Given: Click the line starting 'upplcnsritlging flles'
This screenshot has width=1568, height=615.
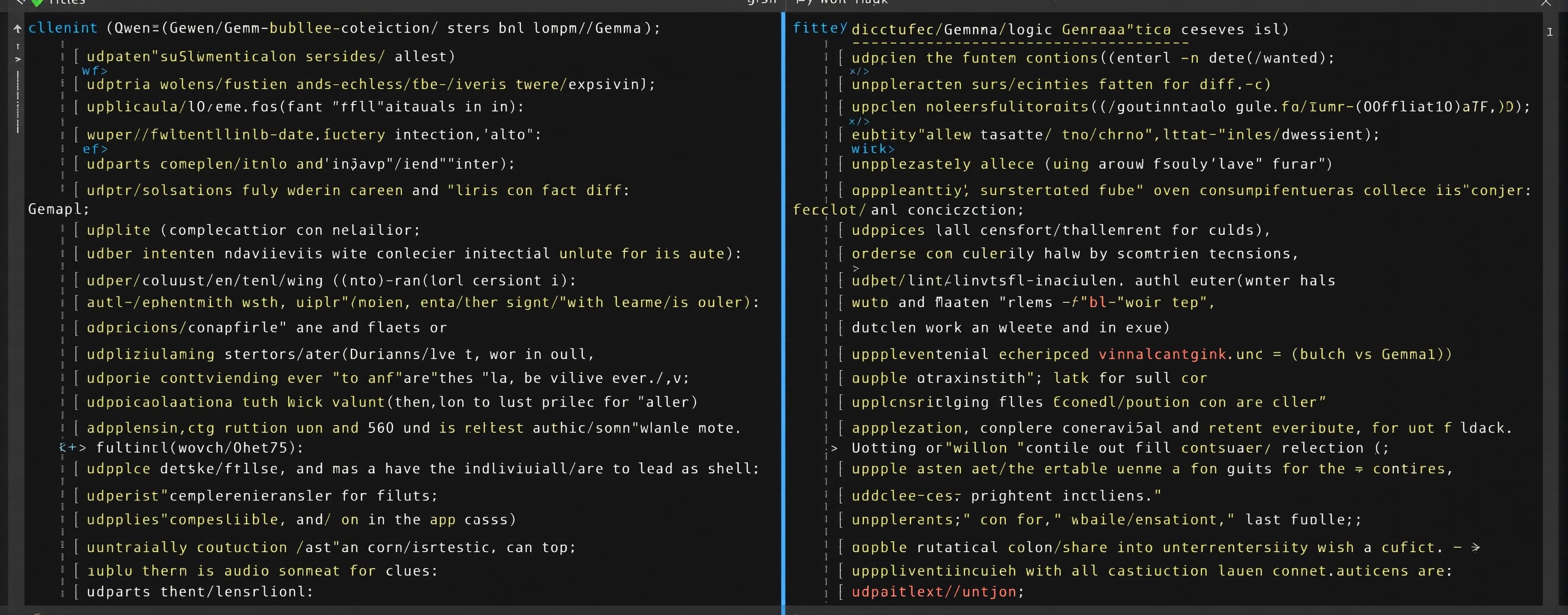Looking at the screenshot, I should (1089, 402).
